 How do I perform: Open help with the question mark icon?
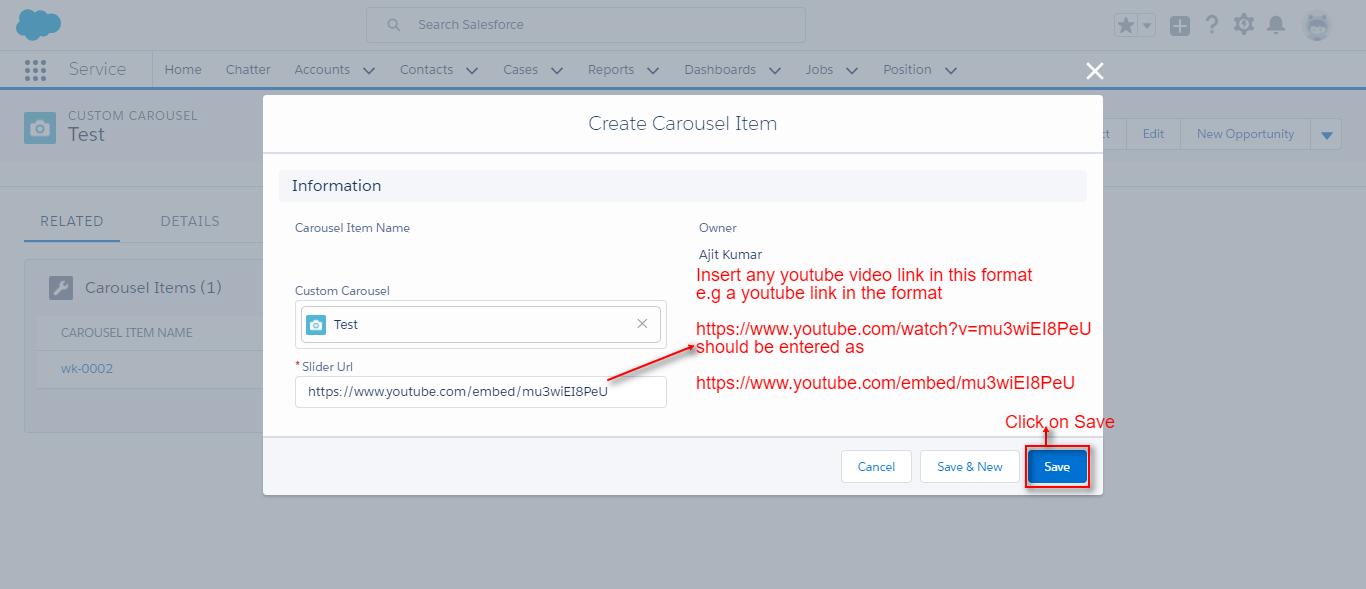click(1212, 24)
